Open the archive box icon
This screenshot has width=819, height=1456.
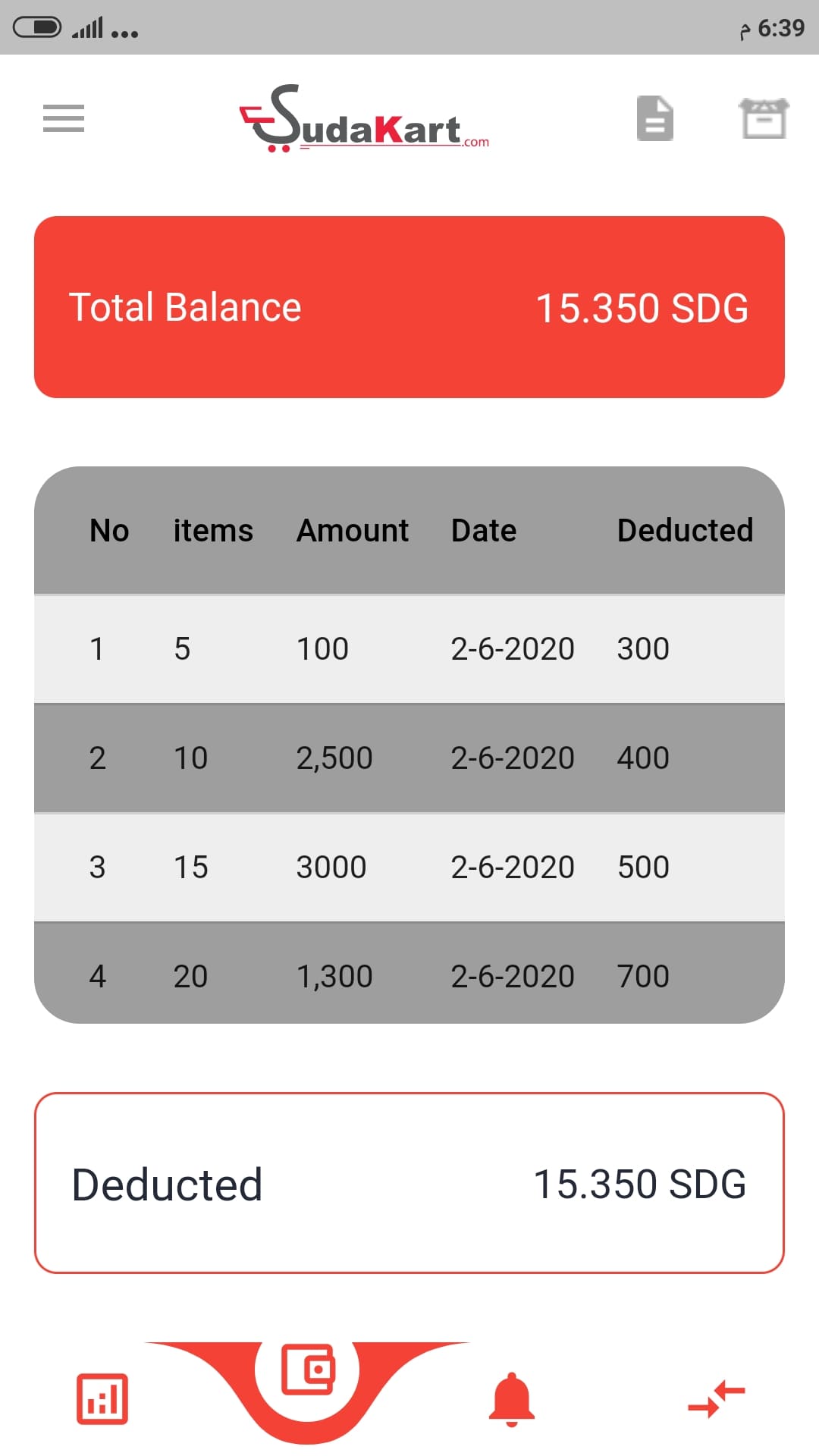pos(764,118)
